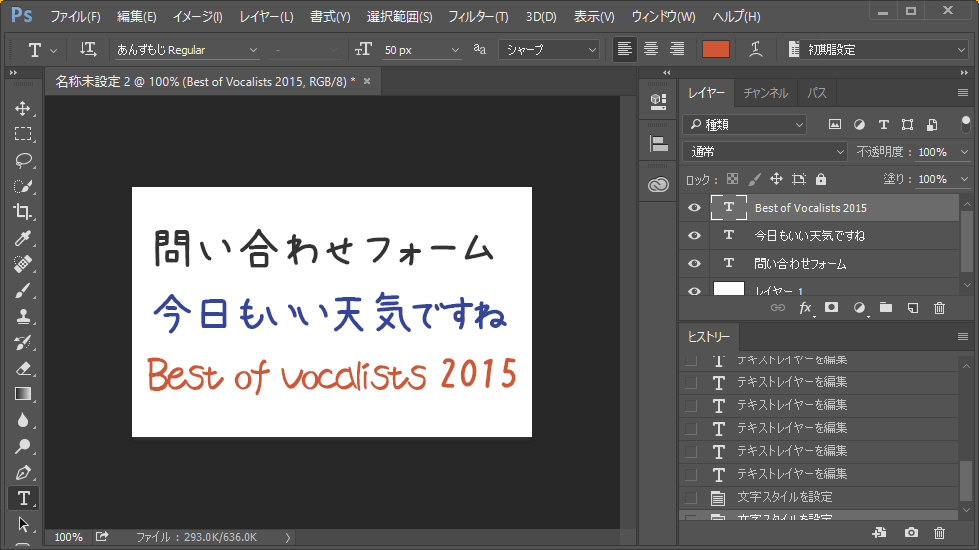
Task: Hide the 問い合わせフォーム layer
Action: click(x=694, y=263)
